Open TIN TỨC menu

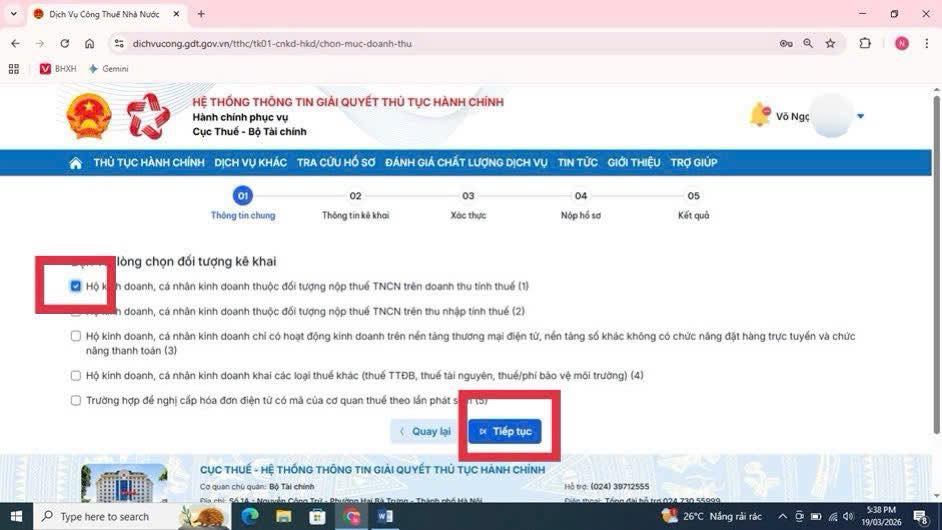click(x=577, y=163)
